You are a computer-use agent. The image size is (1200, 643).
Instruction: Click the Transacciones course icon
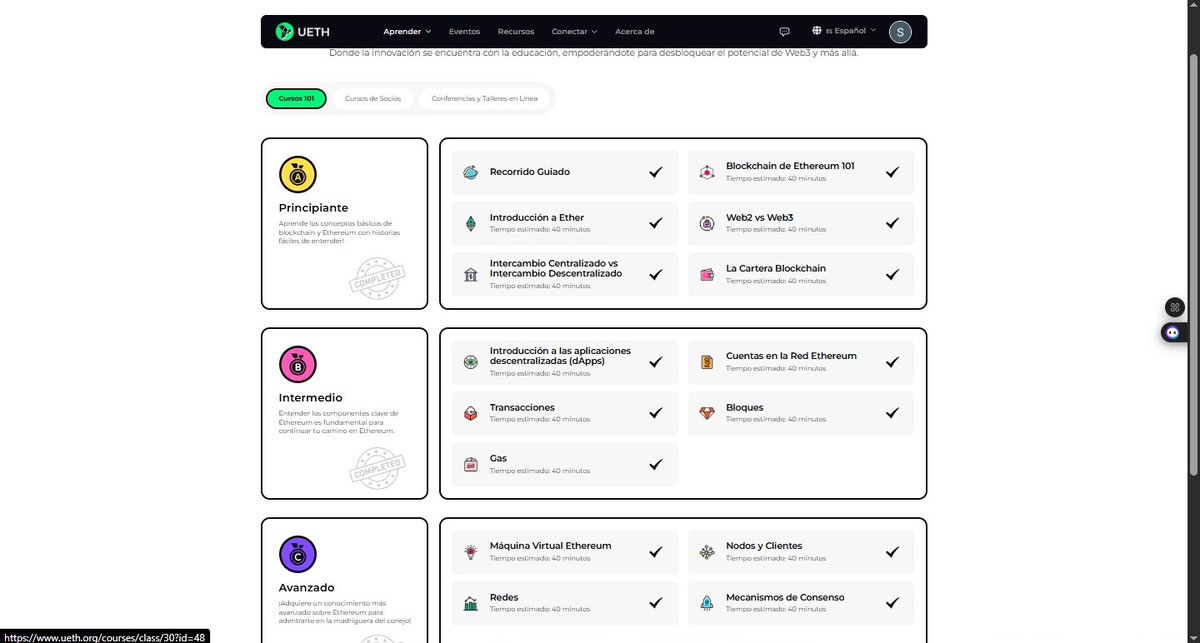click(471, 413)
